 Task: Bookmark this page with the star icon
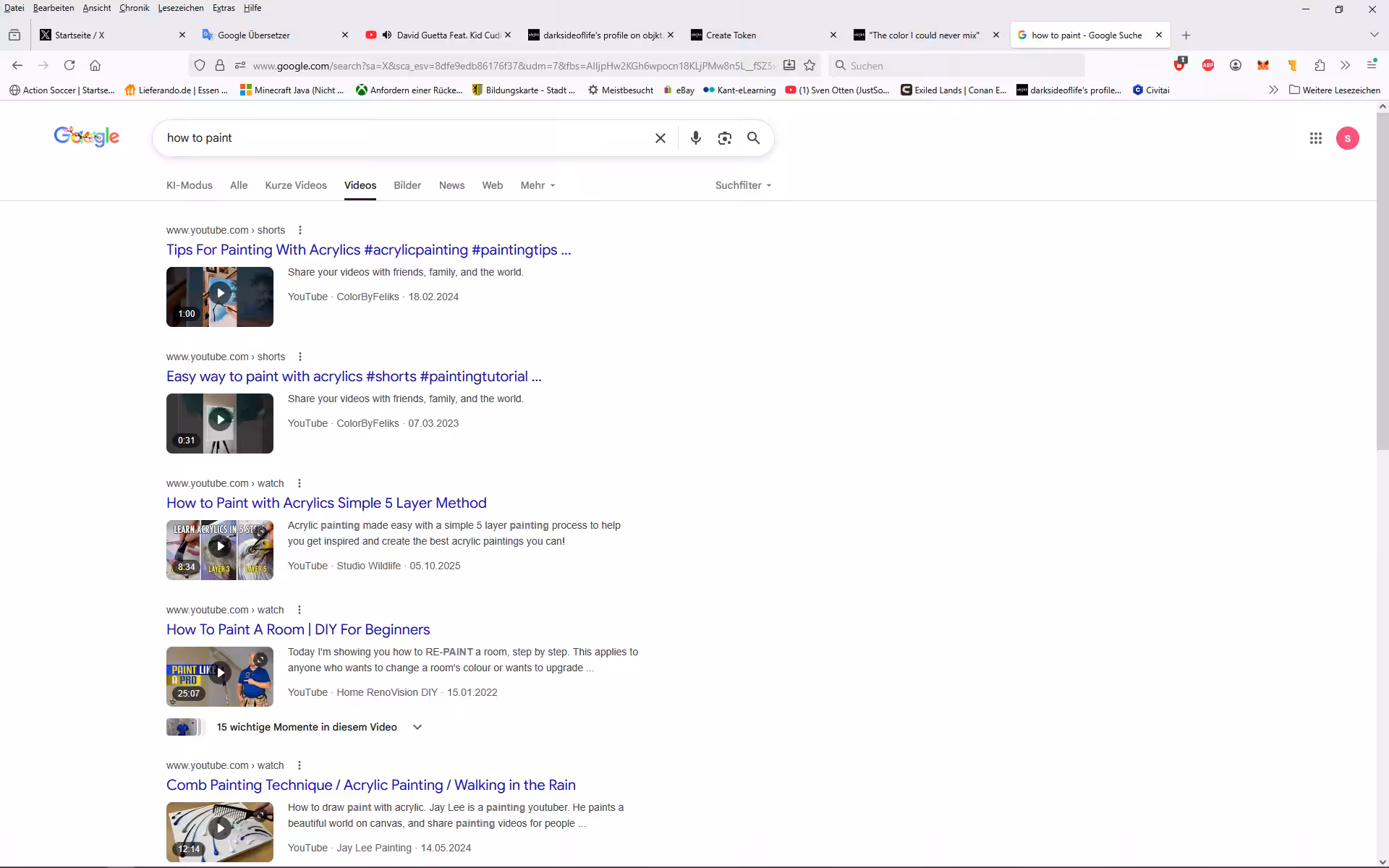[810, 65]
